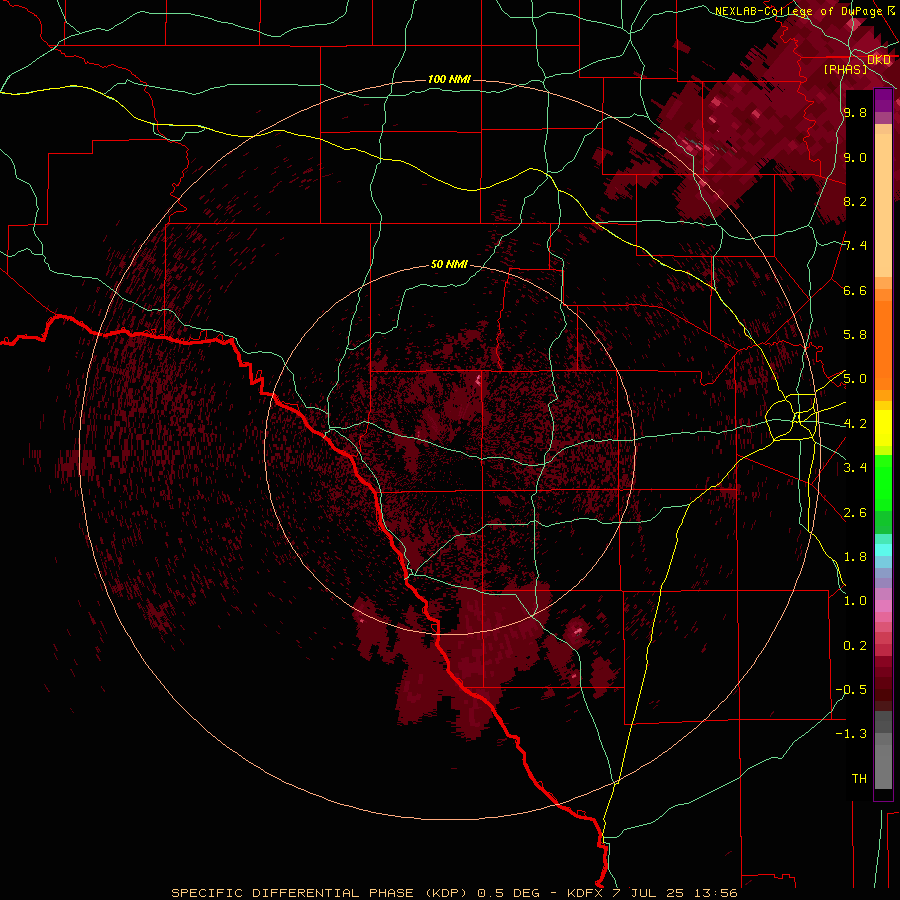Screen dimensions: 900x900
Task: Click the 5.0 value on the color scale
Action: [x=855, y=379]
